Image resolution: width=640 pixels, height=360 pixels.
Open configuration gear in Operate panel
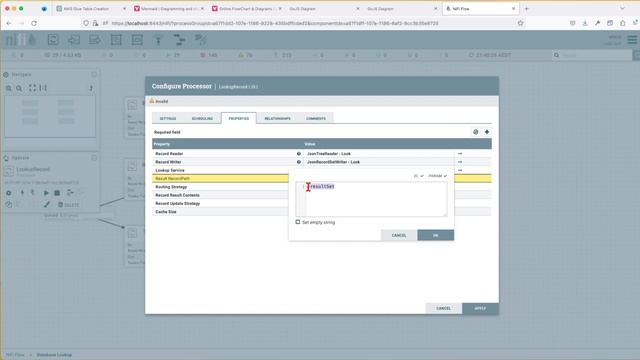(x=9, y=193)
